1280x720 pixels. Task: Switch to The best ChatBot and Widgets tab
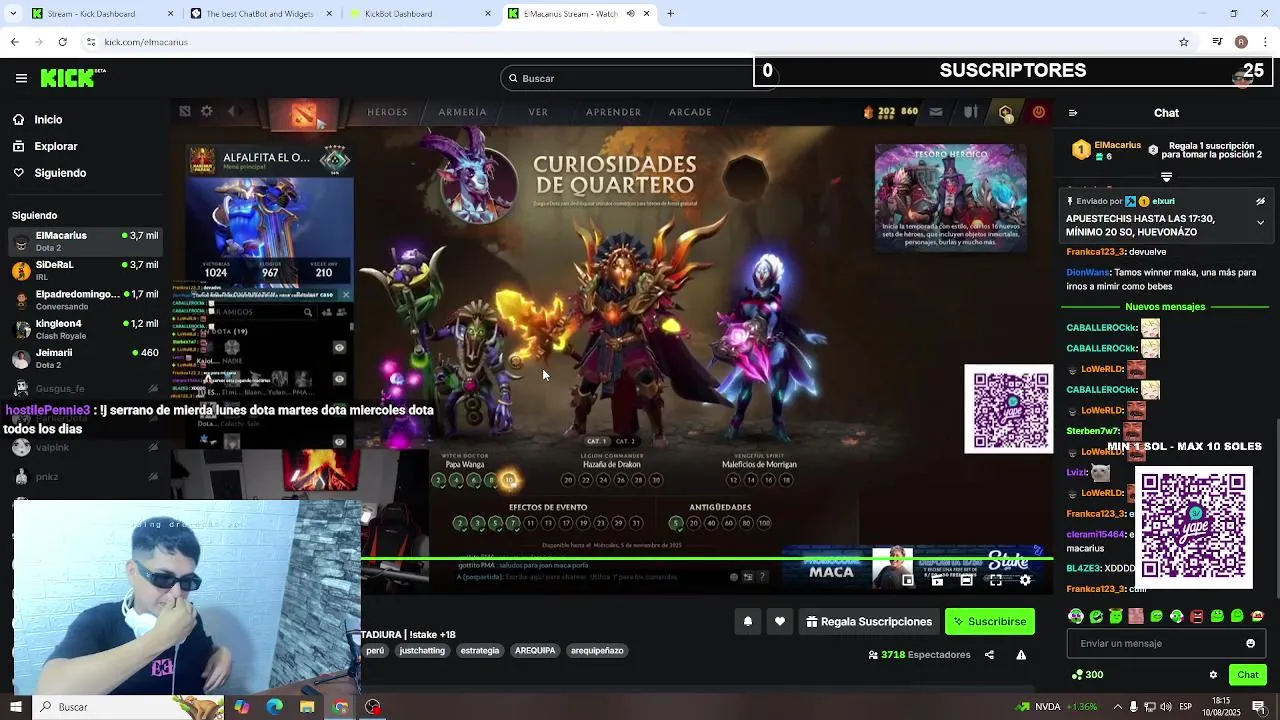point(260,14)
